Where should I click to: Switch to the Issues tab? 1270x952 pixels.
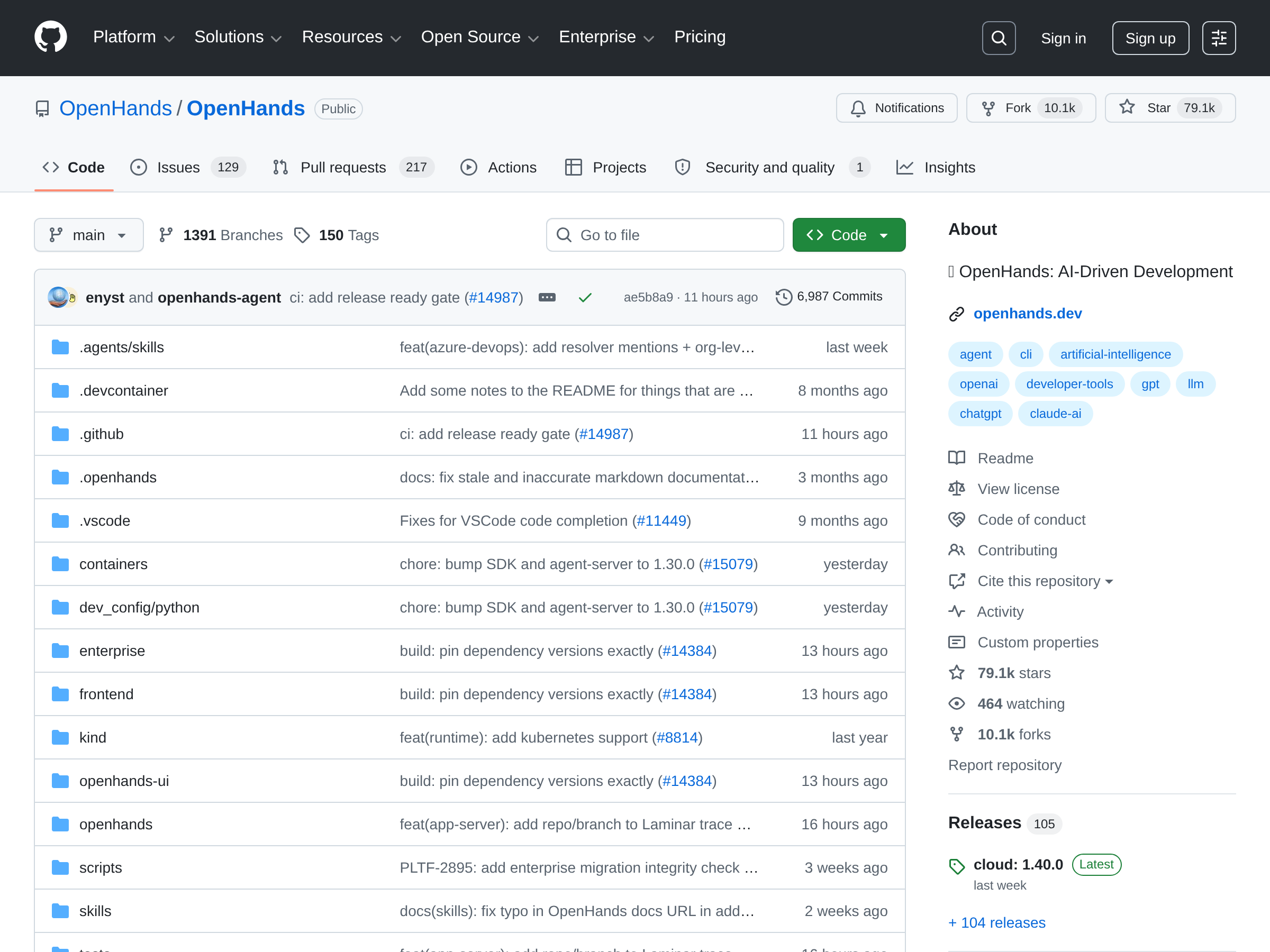pos(188,167)
